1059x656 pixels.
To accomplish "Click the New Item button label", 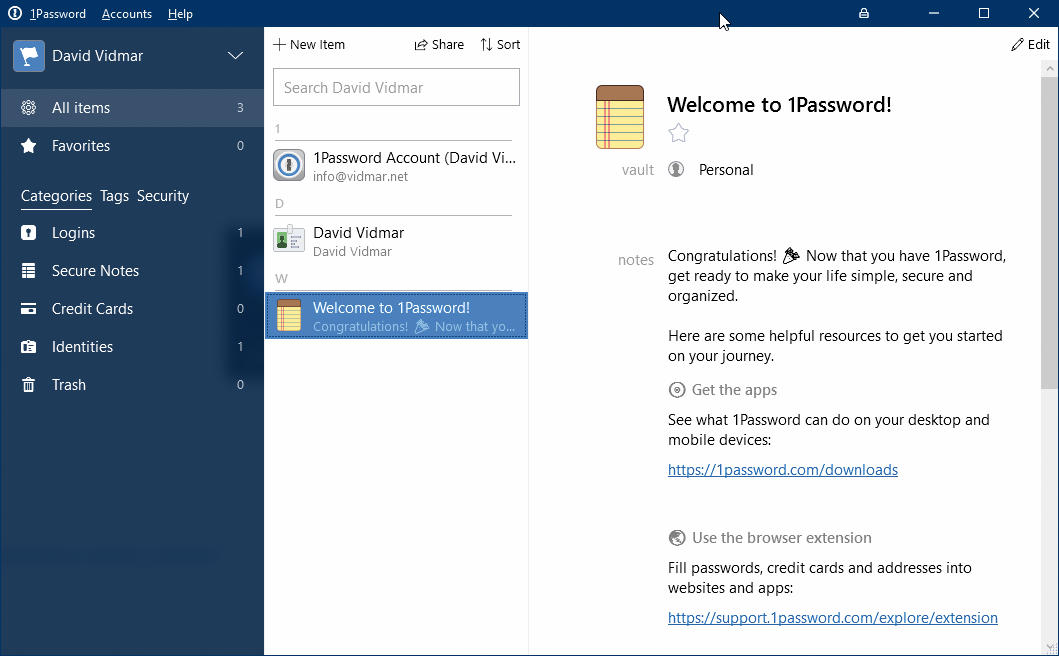I will click(317, 45).
